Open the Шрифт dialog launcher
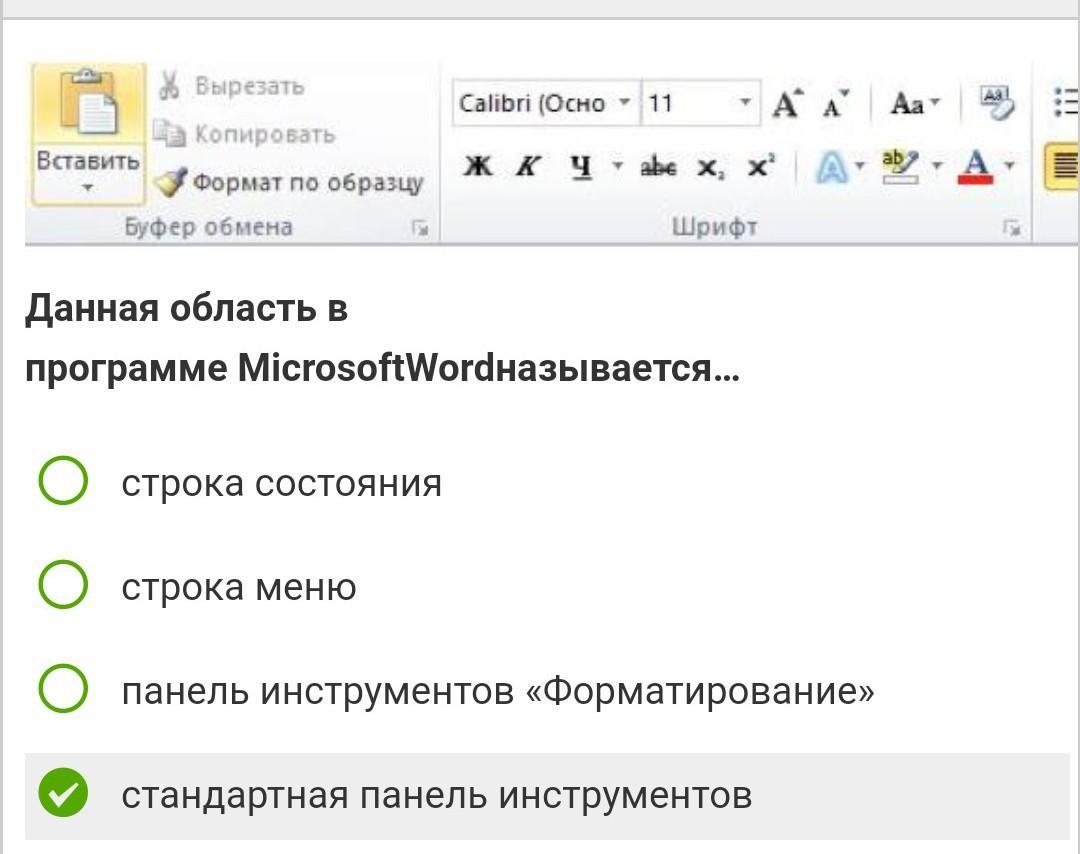 tap(1010, 227)
